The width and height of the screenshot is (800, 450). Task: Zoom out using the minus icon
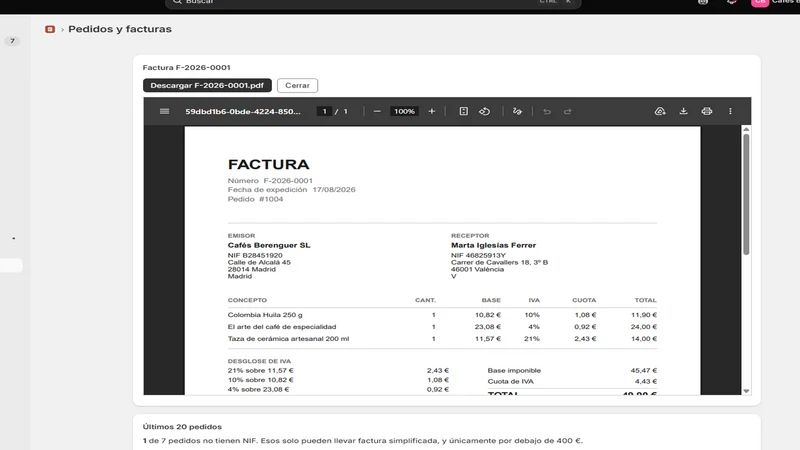point(377,111)
